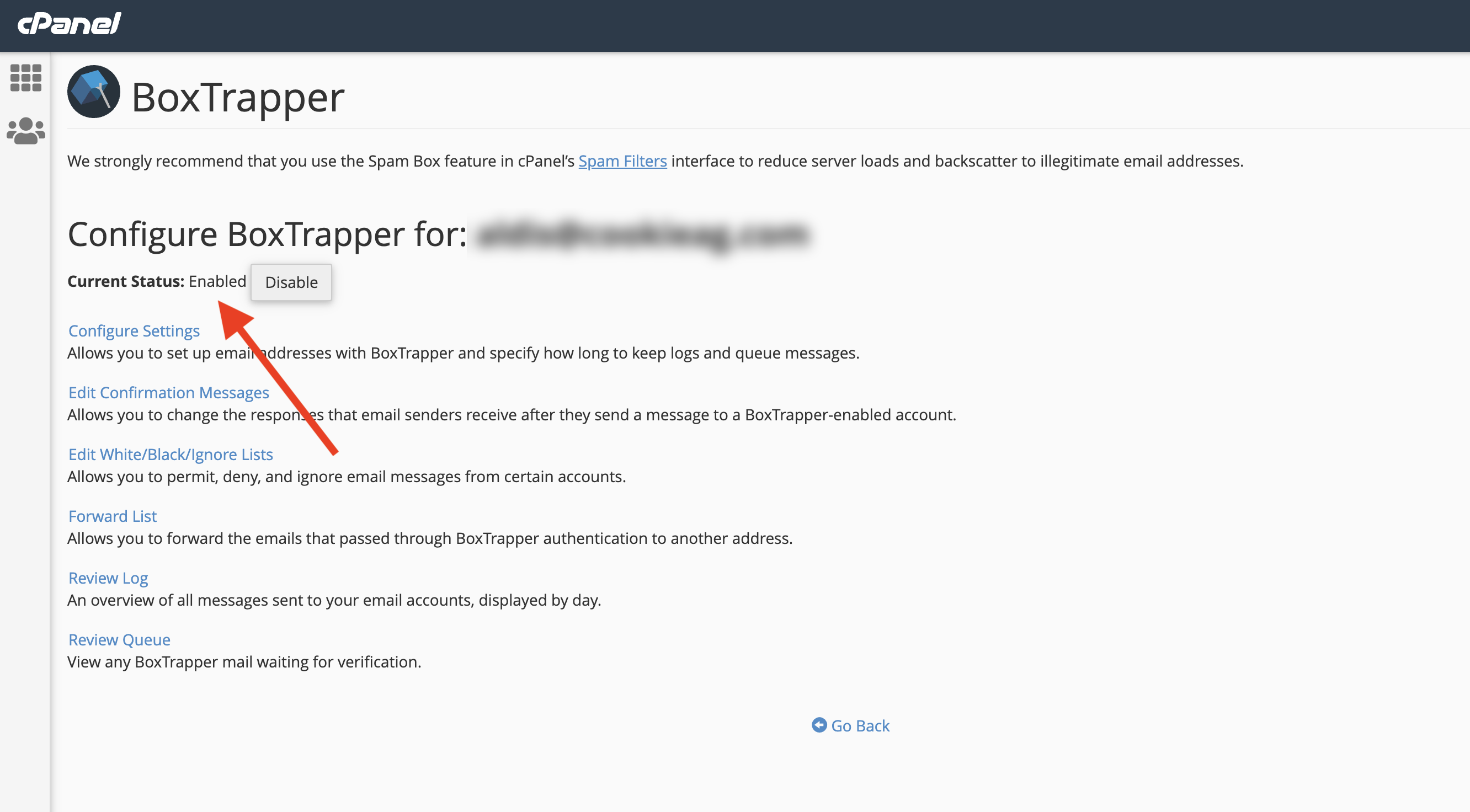1470x812 pixels.
Task: Click the Go Back text link
Action: pyautogui.click(x=859, y=725)
